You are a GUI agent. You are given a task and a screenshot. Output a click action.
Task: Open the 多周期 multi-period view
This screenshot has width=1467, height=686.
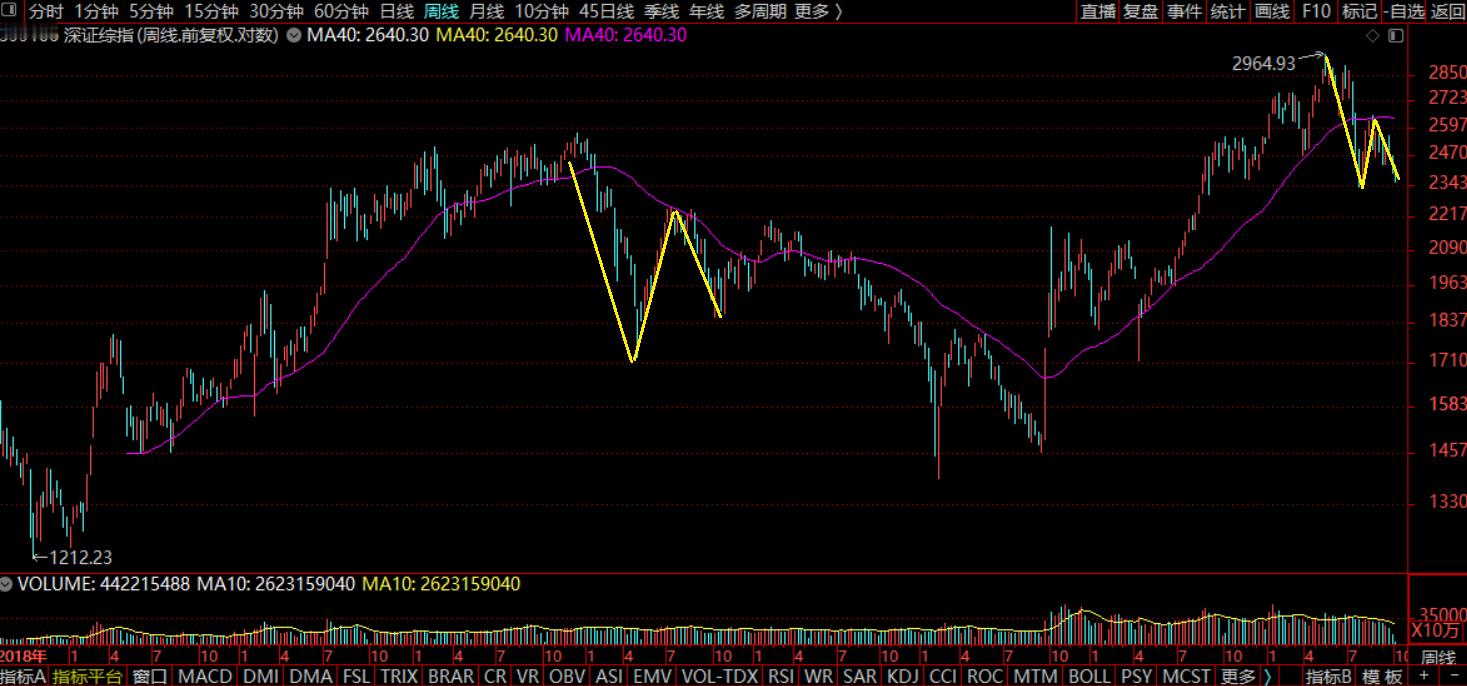pyautogui.click(x=759, y=11)
